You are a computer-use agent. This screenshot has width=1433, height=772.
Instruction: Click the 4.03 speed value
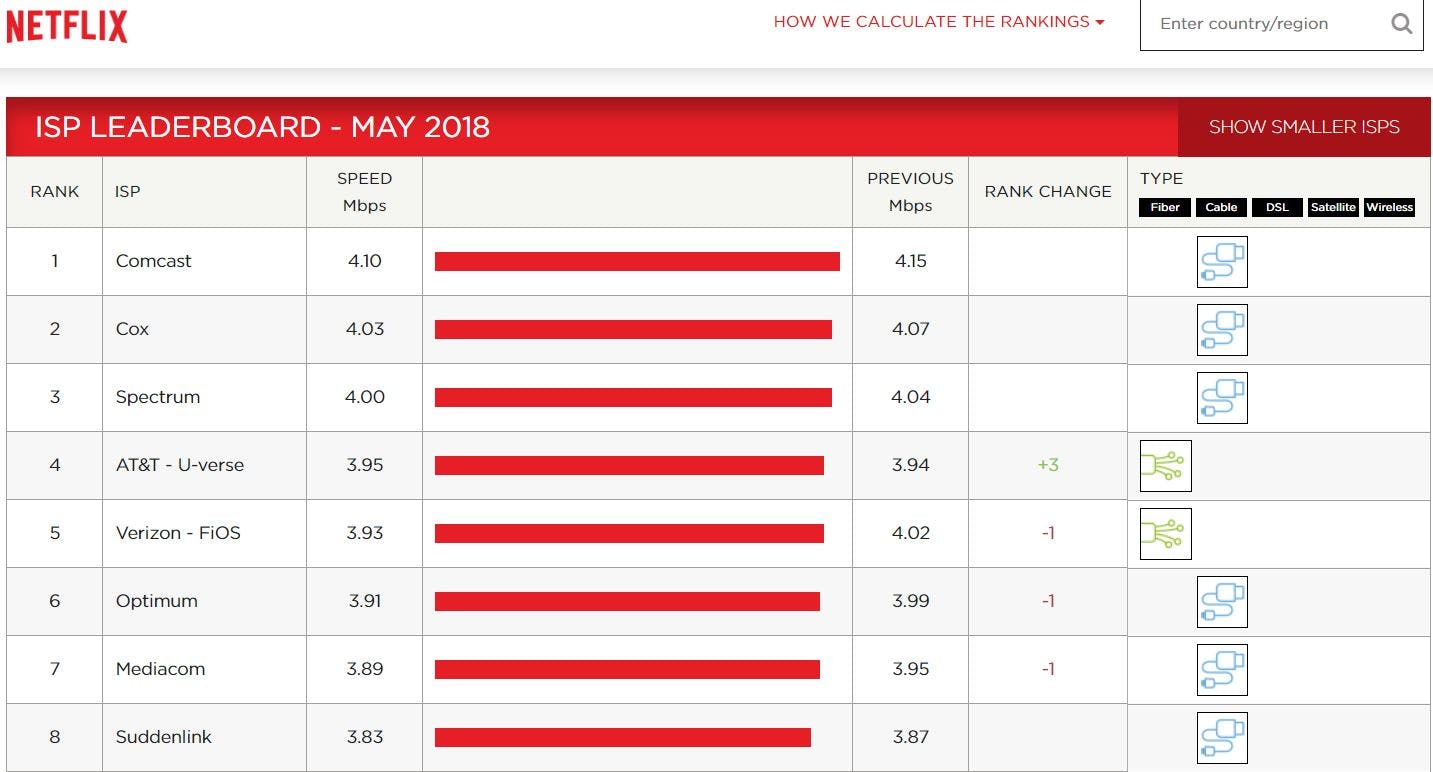click(x=365, y=329)
